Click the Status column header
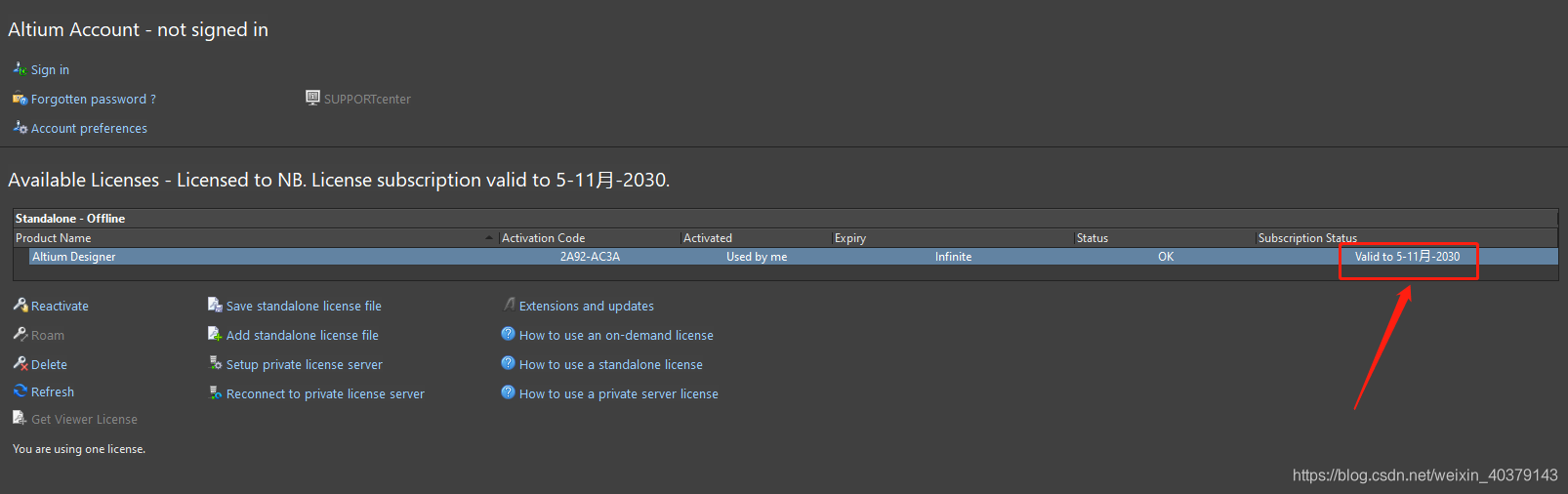Viewport: 1568px width, 494px height. (1164, 238)
